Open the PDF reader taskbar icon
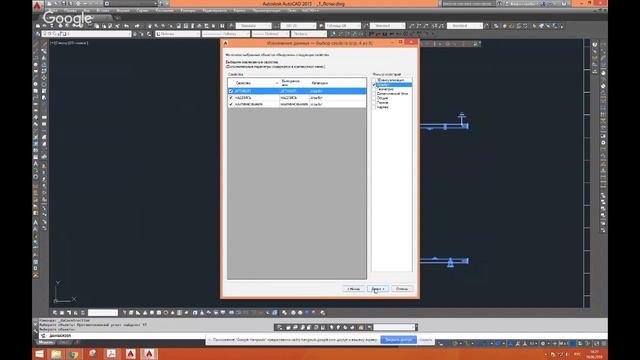Viewport: 640px width, 360px height. pyautogui.click(x=111, y=353)
